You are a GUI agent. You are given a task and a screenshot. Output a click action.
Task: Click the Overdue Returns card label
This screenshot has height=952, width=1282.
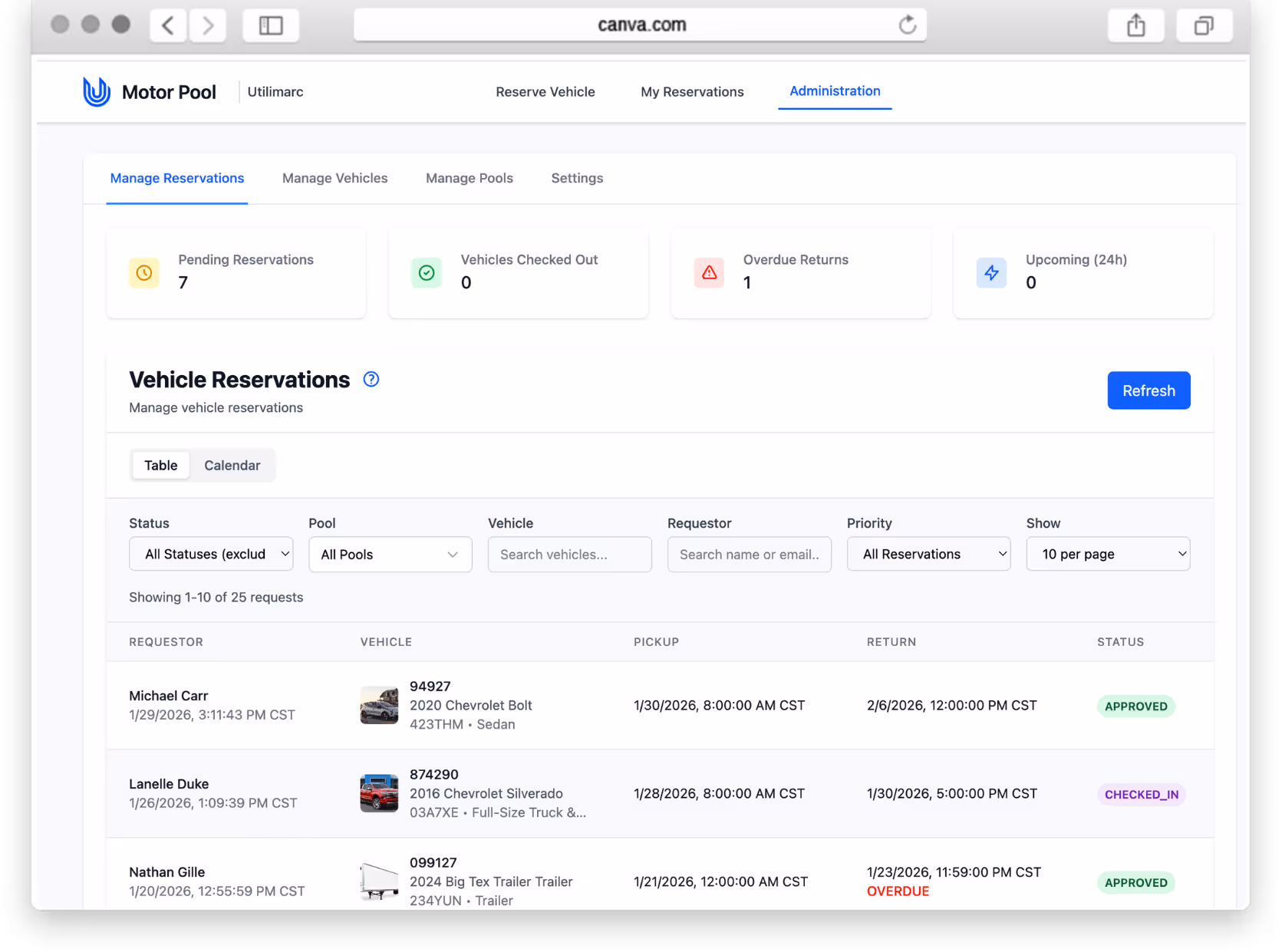(x=796, y=260)
